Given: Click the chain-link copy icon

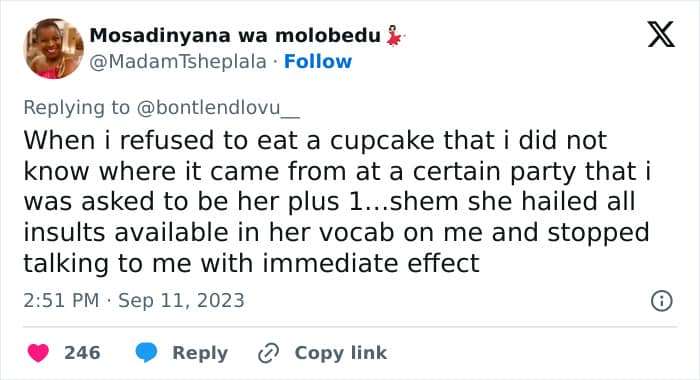Looking at the screenshot, I should click(269, 353).
